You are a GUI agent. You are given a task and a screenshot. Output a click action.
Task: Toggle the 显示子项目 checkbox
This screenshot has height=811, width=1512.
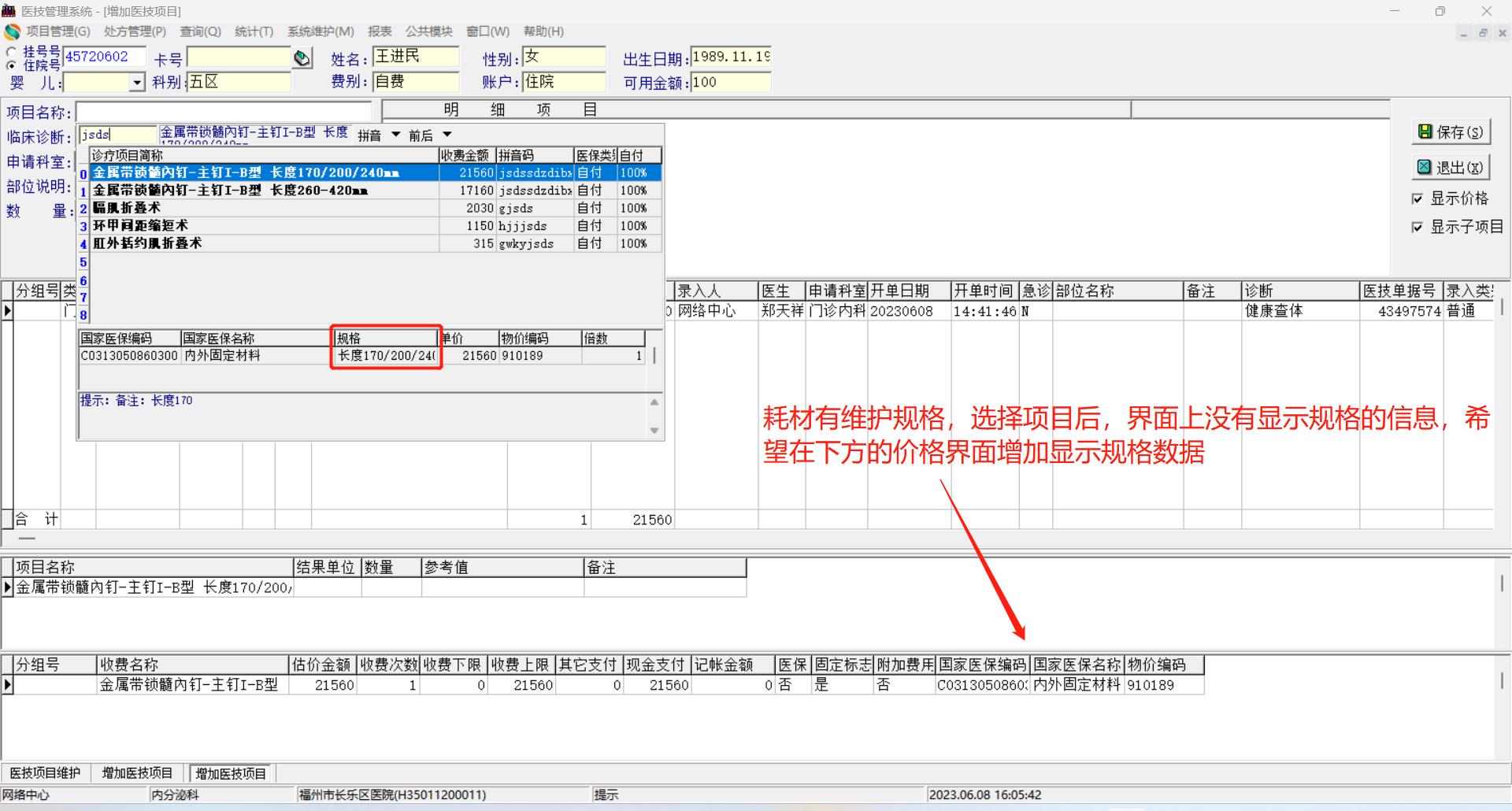tap(1417, 227)
